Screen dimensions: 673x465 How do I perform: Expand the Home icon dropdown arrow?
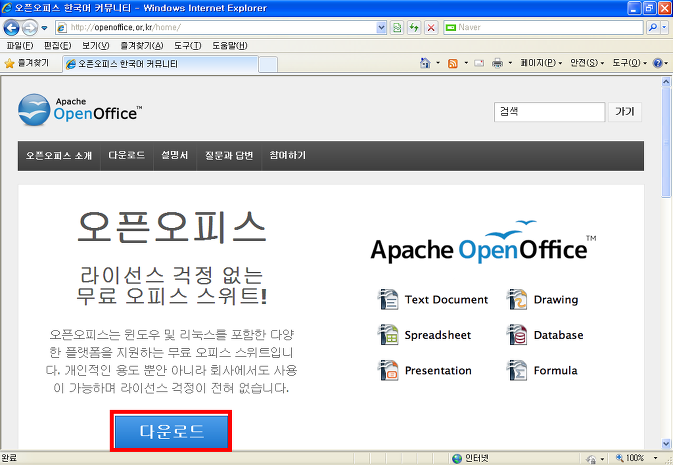pos(438,63)
